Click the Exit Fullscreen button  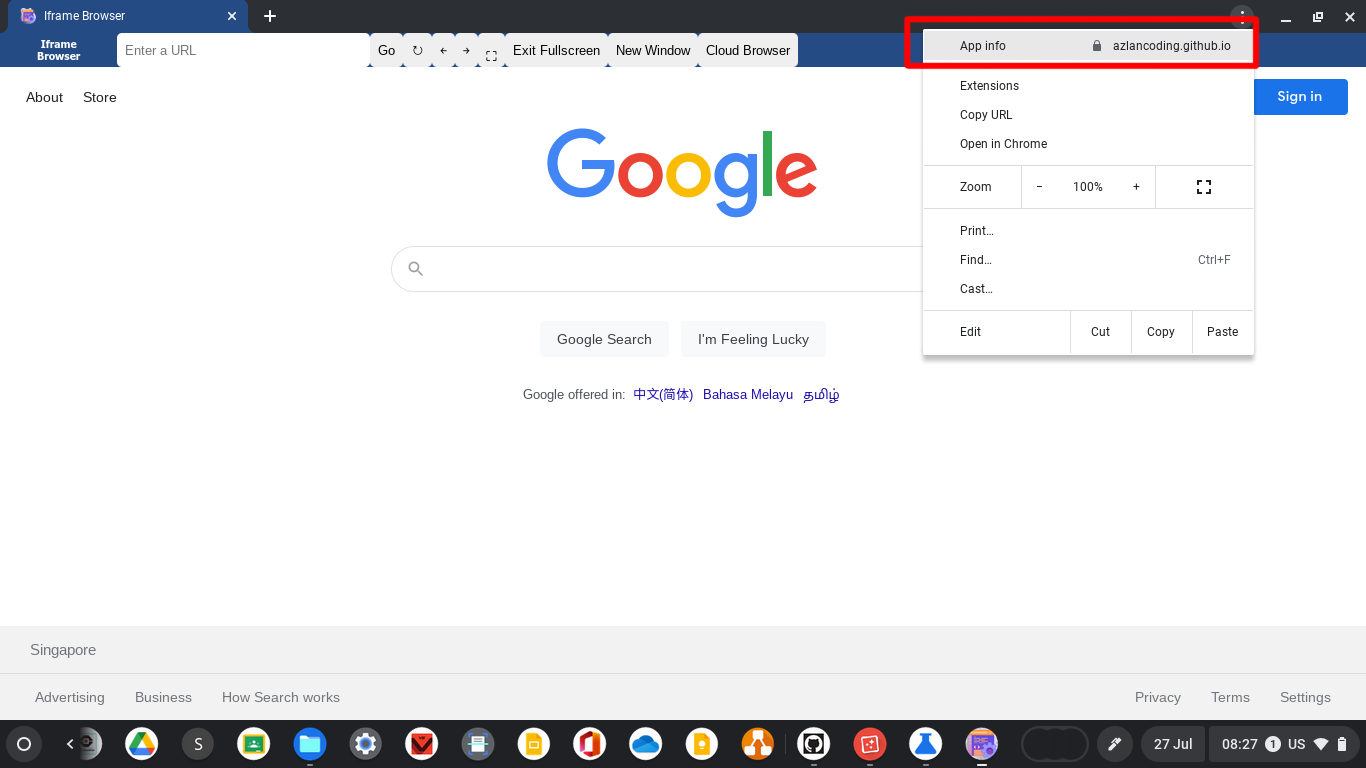click(x=556, y=50)
